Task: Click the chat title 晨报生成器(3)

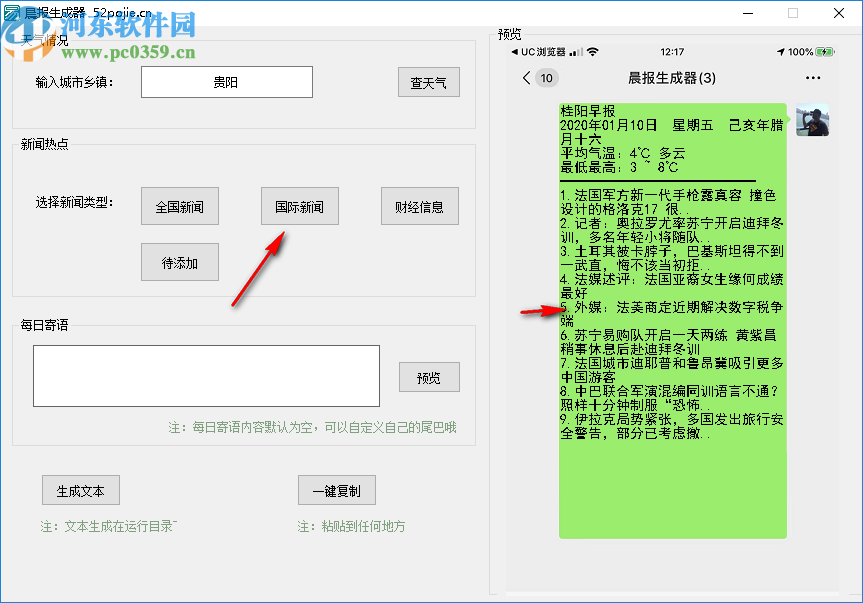Action: tap(672, 78)
